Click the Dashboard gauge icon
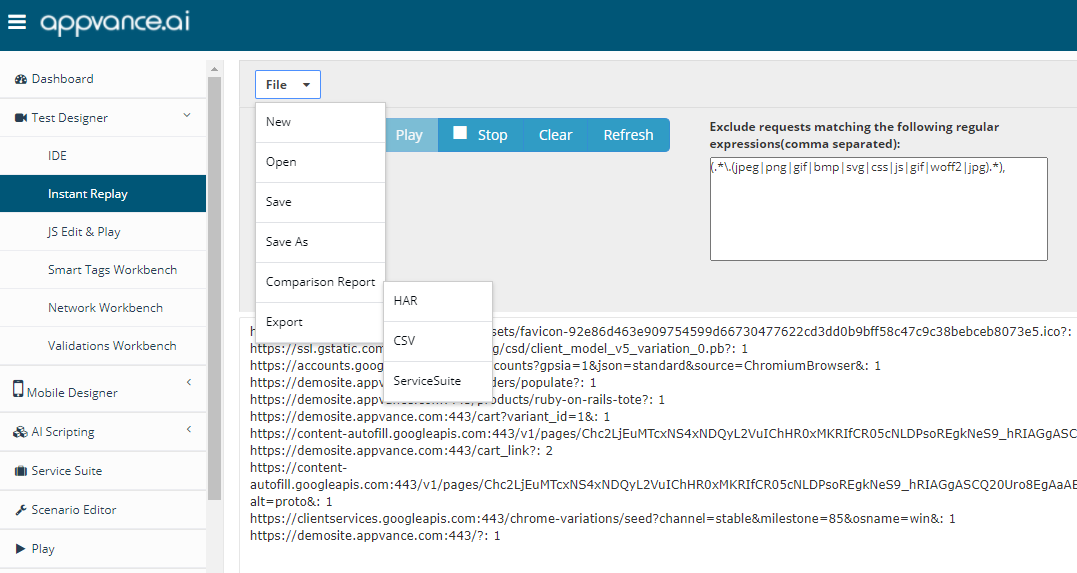This screenshot has height=573, width=1077. point(21,79)
